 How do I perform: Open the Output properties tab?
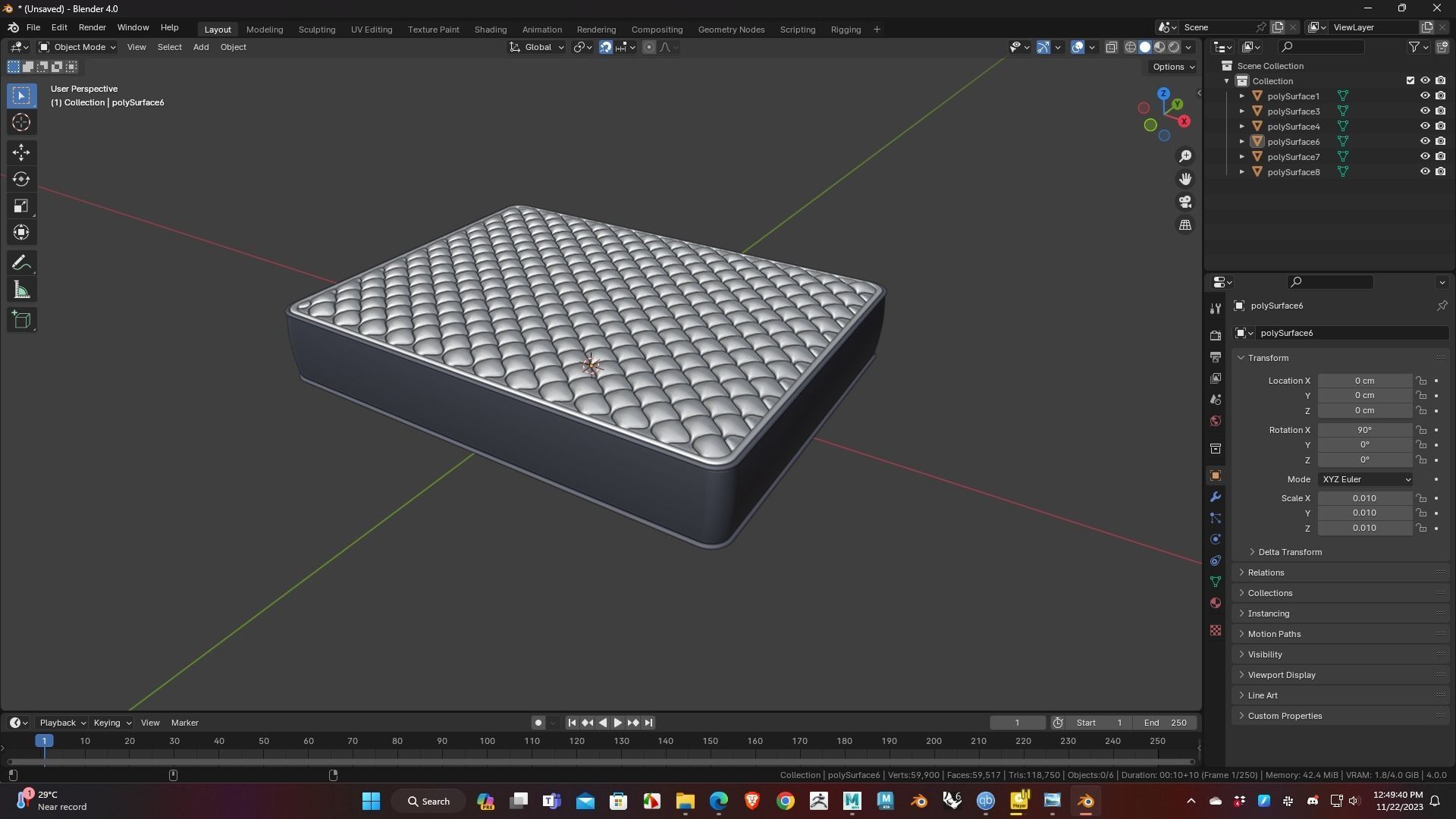pos(1216,356)
